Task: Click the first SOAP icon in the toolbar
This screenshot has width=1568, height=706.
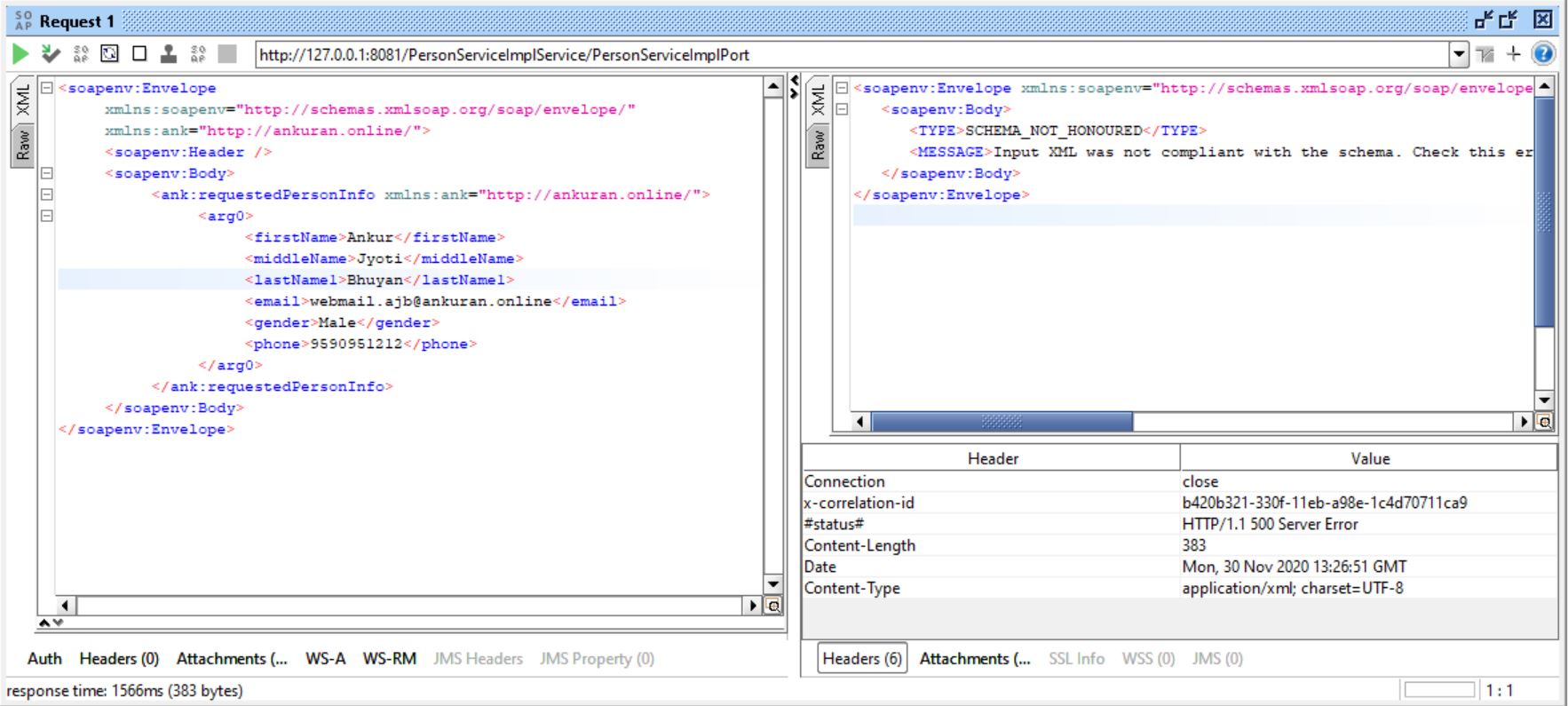Action: (81, 54)
